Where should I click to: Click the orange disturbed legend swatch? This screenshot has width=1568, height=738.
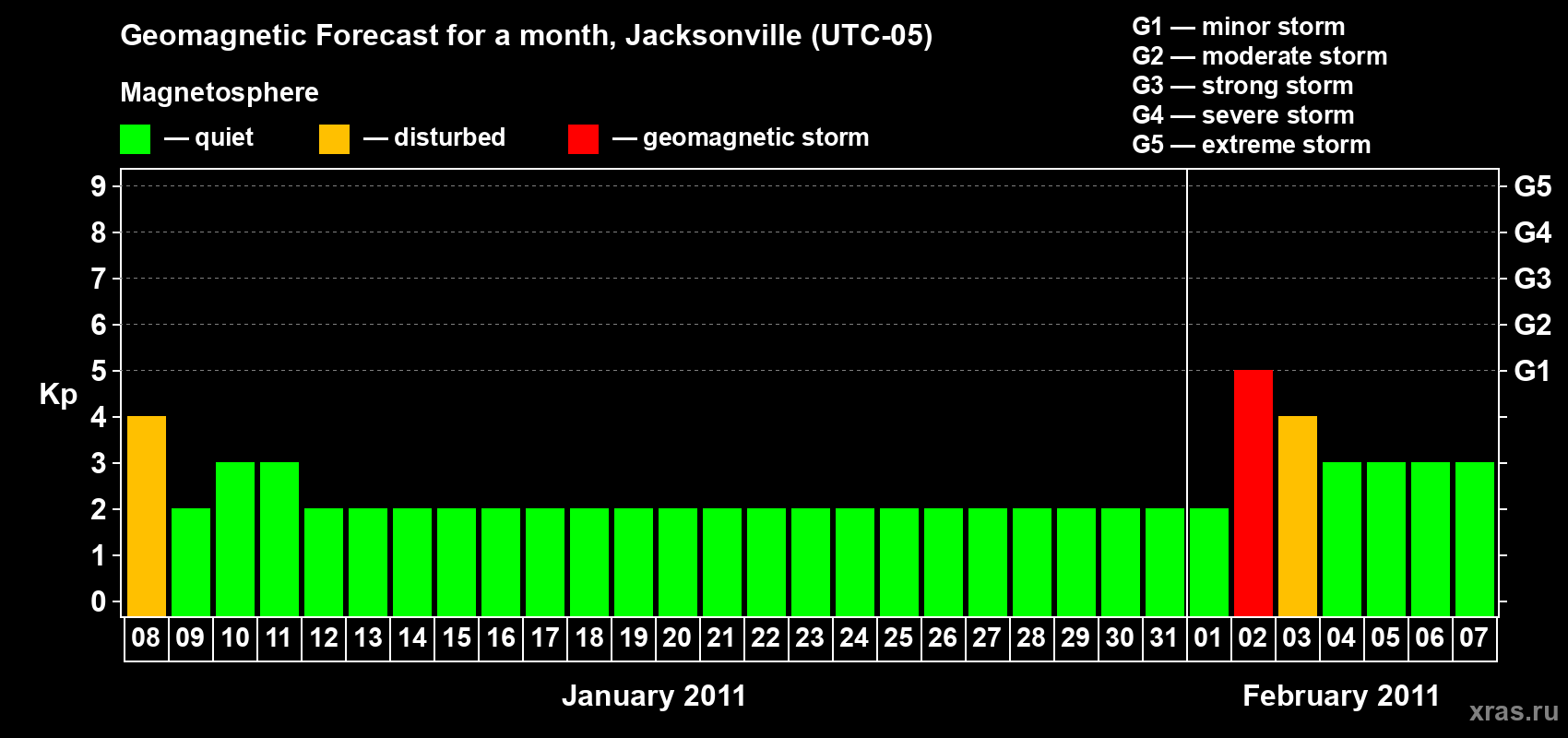pos(335,139)
